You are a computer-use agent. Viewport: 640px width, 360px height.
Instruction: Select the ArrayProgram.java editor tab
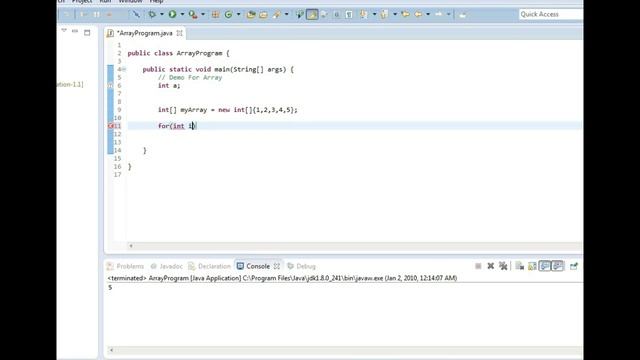[x=144, y=33]
